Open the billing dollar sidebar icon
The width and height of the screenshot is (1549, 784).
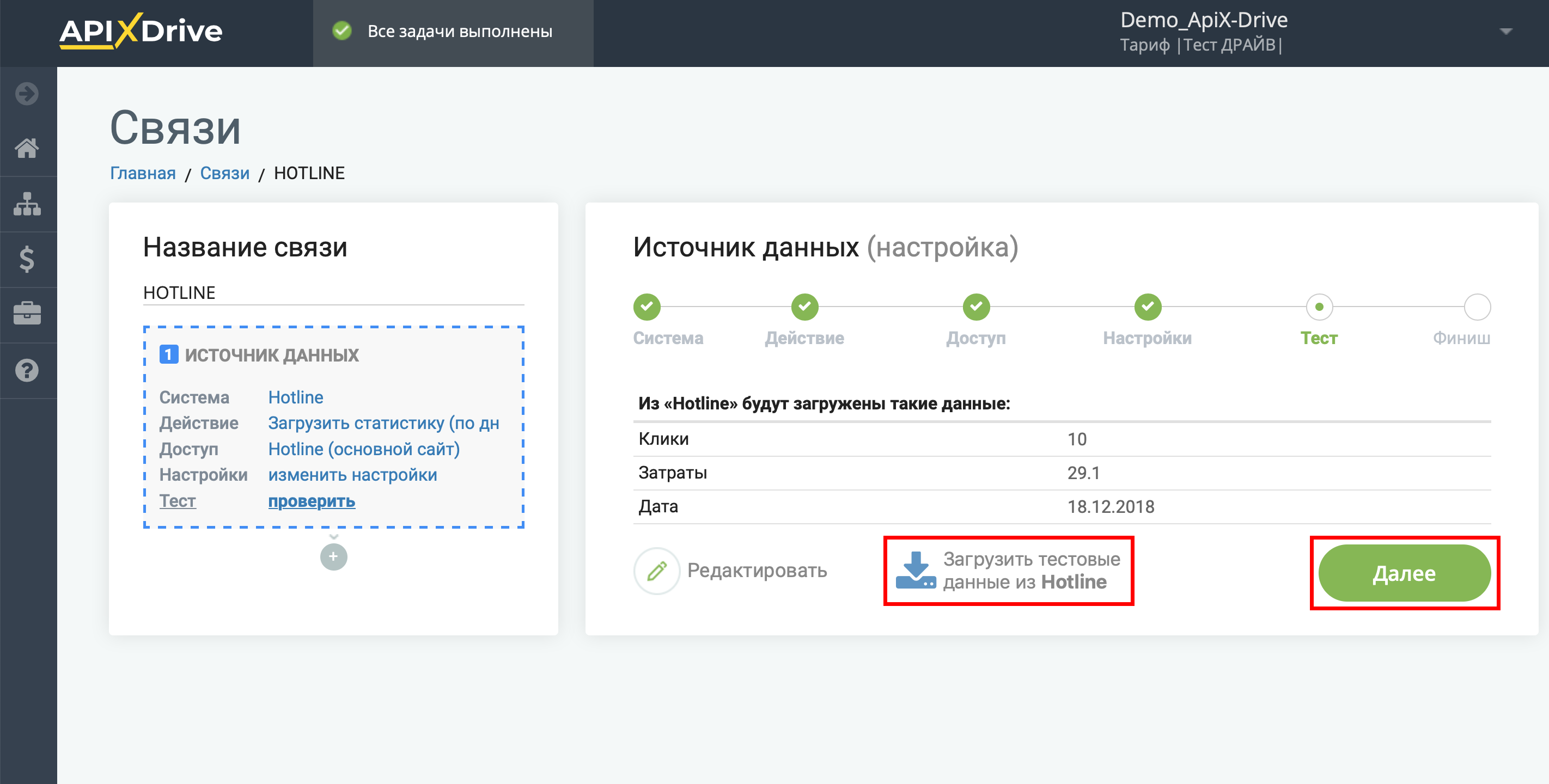[27, 259]
